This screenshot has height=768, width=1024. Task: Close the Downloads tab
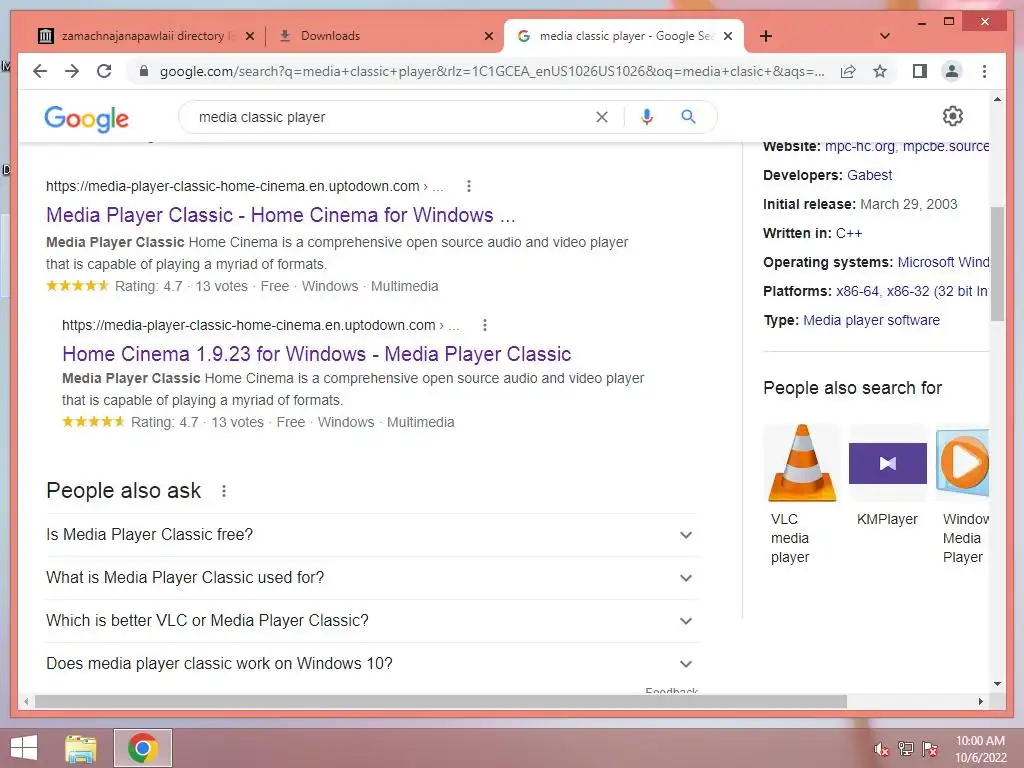488,36
